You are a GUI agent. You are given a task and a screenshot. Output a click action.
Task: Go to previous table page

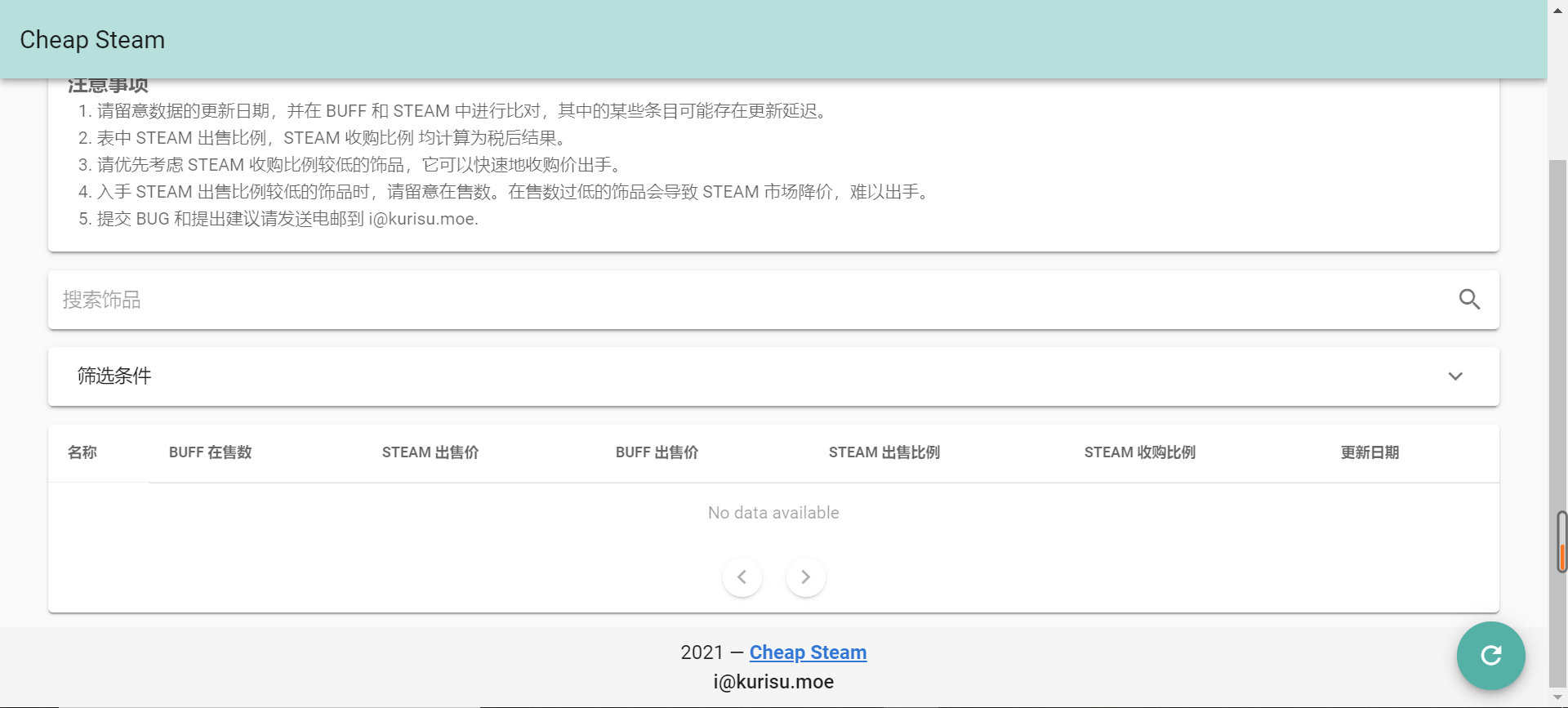pos(742,577)
